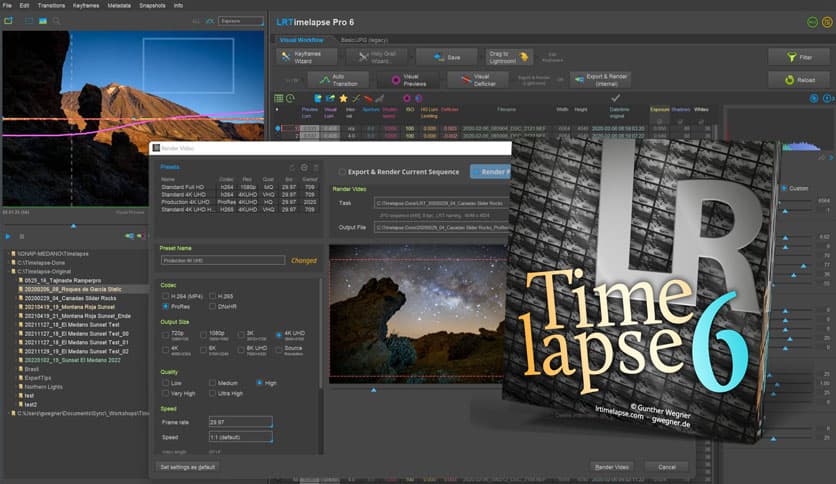Select the Production 4K UHD preset row
This screenshot has height=484, width=836.
coord(239,202)
